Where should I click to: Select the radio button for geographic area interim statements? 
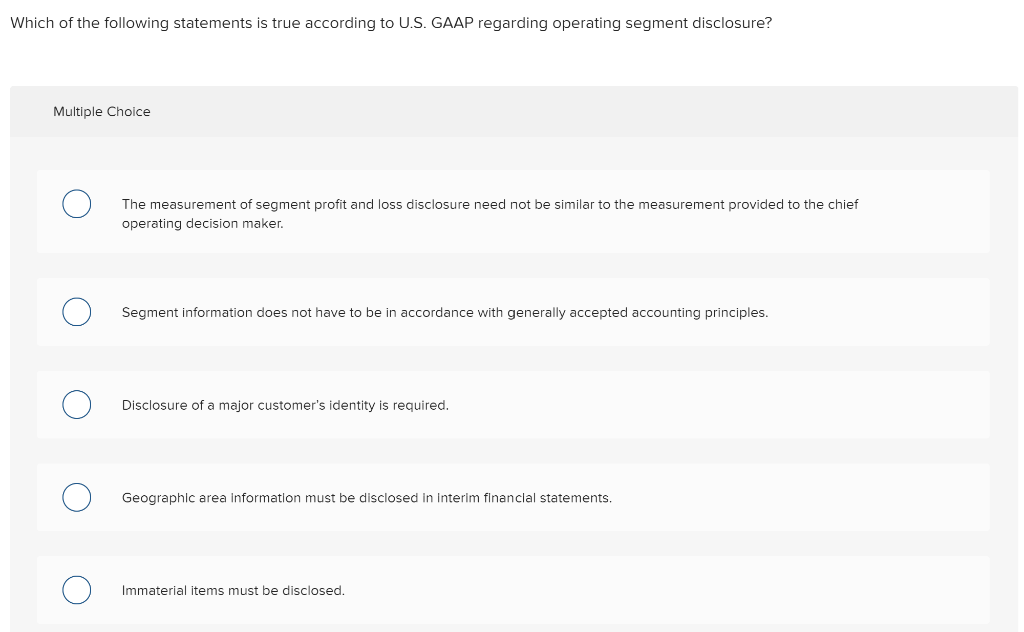(77, 497)
